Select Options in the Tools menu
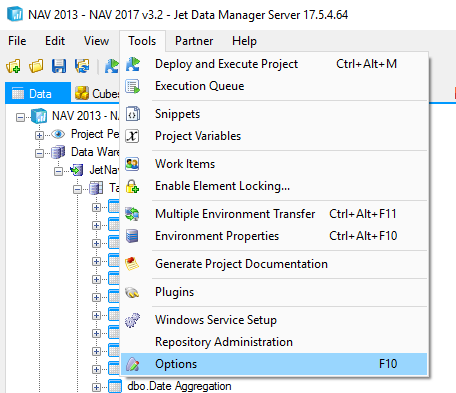456x393 pixels. tap(274, 364)
